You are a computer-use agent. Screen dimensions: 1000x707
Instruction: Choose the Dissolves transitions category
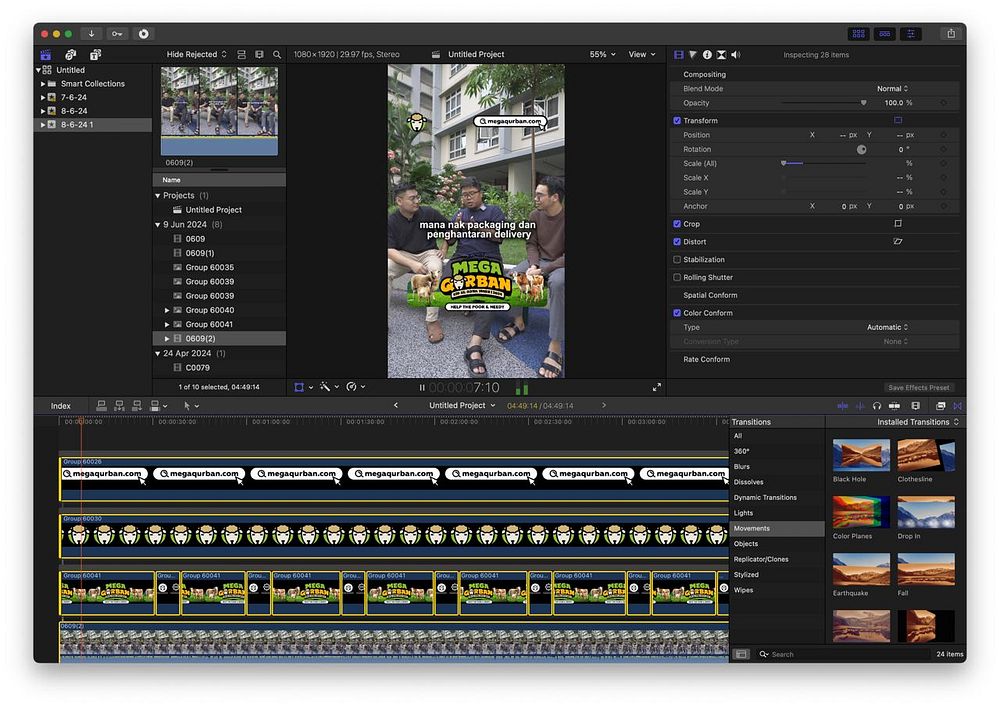point(748,482)
